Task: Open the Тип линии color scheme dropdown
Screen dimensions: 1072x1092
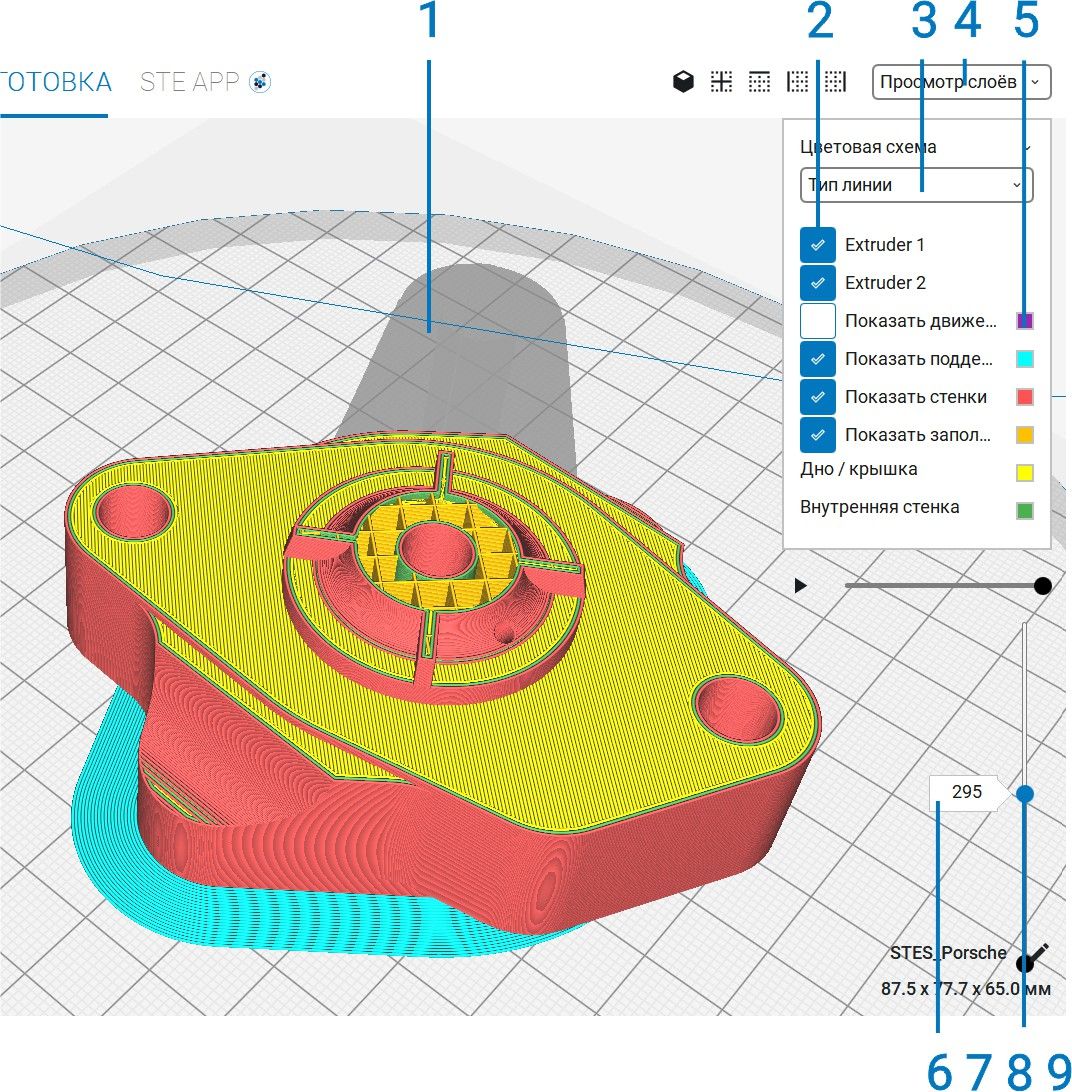Action: [x=916, y=185]
